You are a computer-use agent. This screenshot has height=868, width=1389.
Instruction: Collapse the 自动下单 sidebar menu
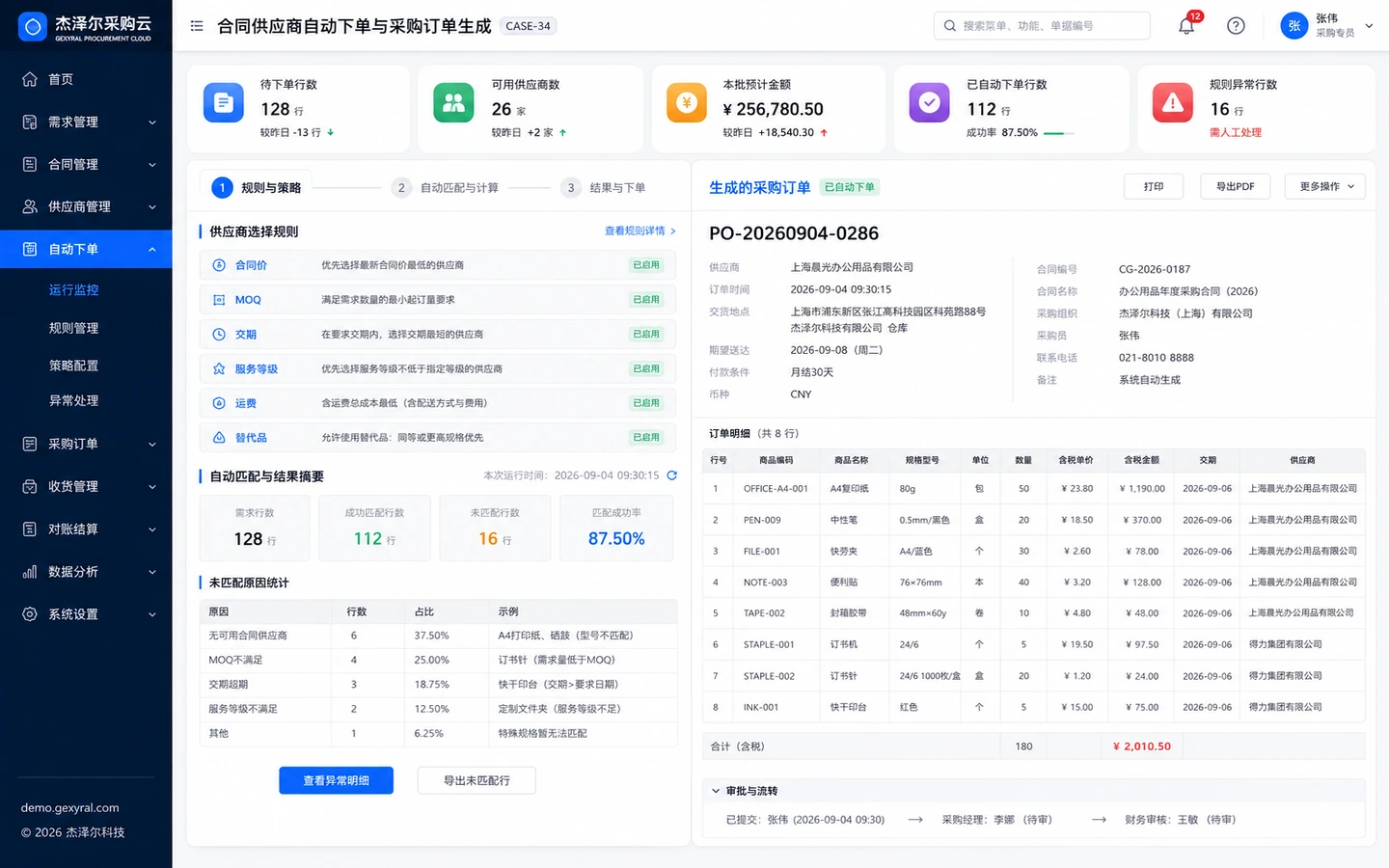86,249
